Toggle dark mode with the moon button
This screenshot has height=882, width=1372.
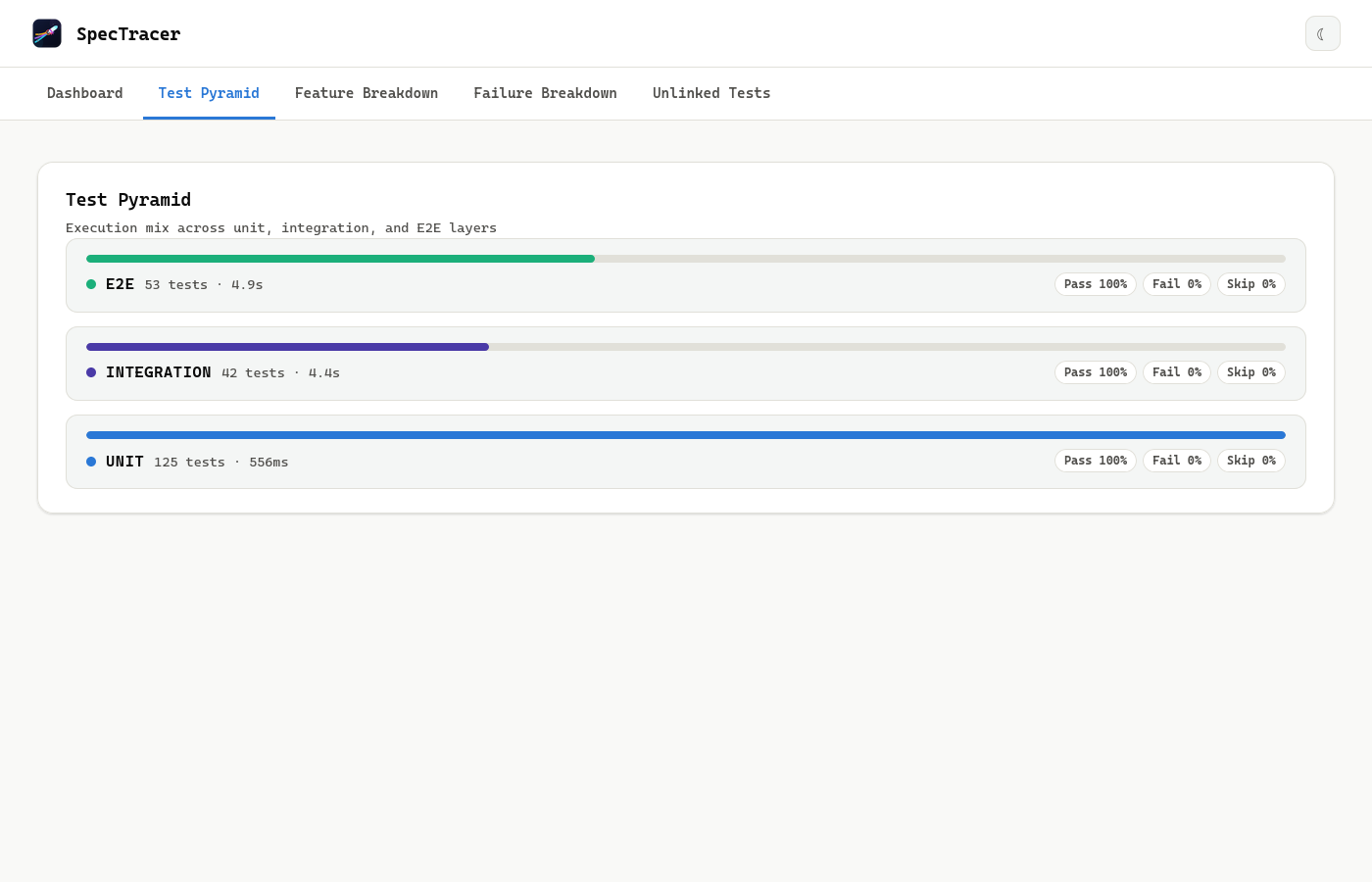(x=1322, y=33)
